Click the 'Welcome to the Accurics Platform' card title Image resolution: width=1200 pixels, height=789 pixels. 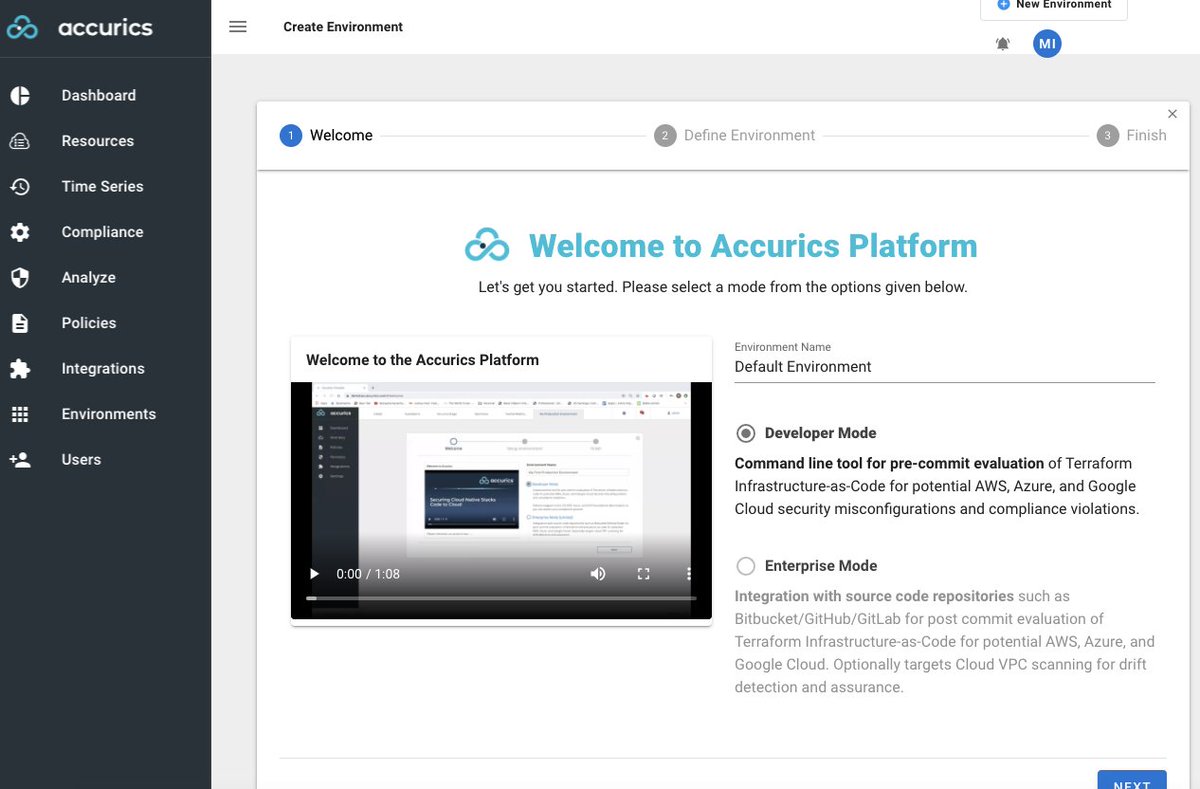tap(422, 360)
